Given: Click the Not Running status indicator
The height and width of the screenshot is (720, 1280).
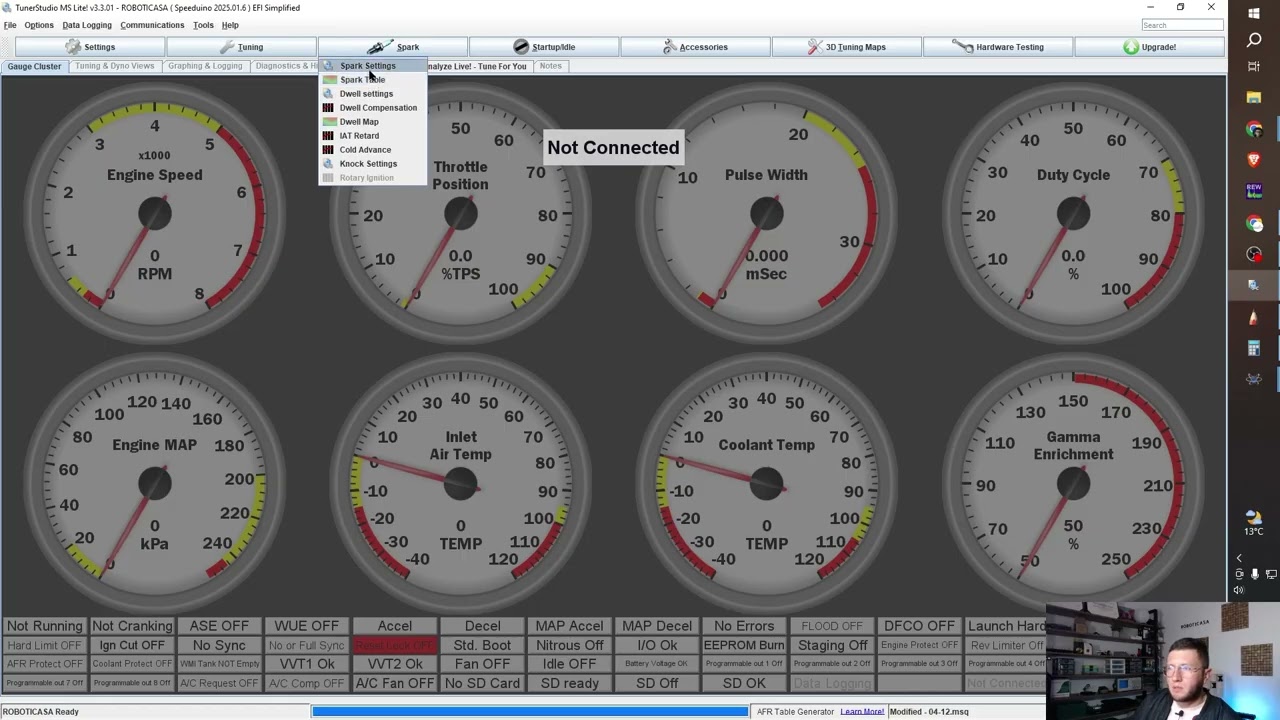Looking at the screenshot, I should 44,626.
